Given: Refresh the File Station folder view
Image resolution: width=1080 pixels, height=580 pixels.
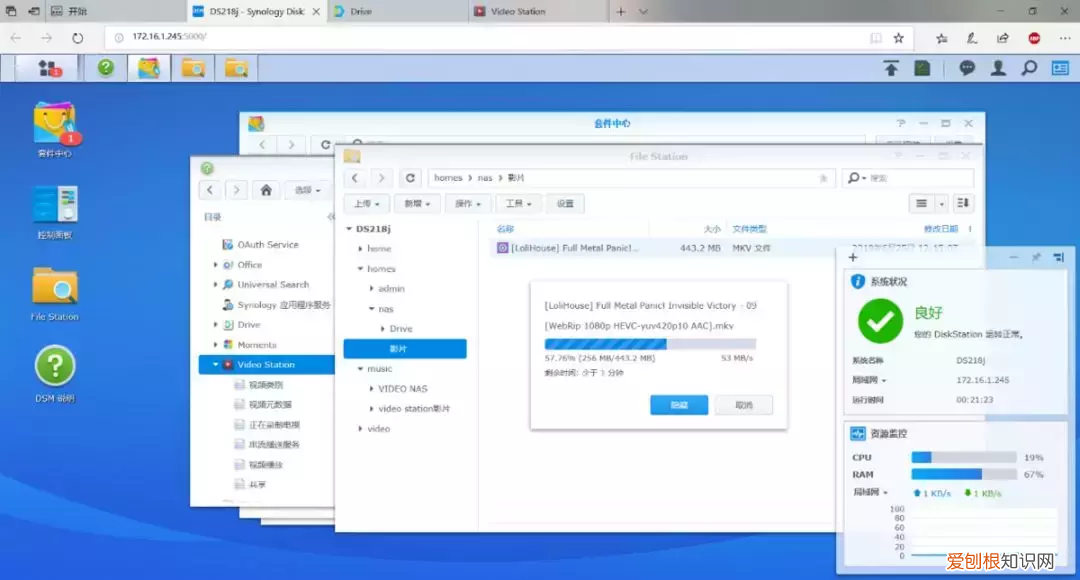Looking at the screenshot, I should tap(410, 178).
